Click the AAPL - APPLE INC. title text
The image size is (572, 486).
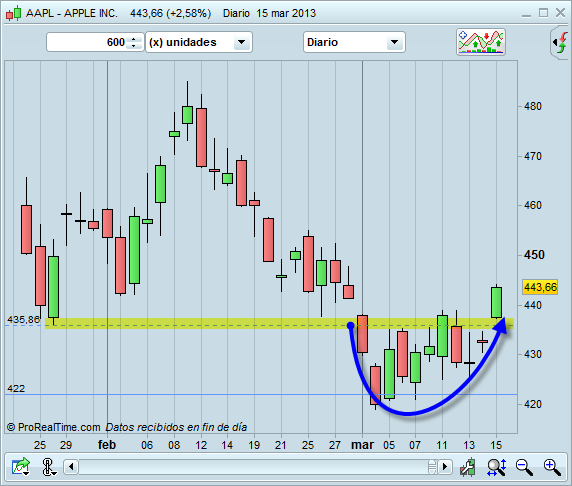click(72, 14)
